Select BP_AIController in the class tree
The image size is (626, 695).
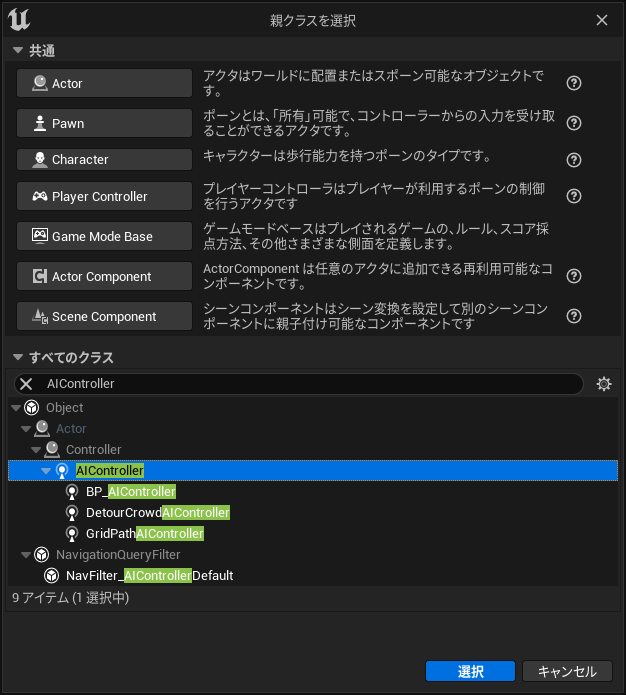131,492
